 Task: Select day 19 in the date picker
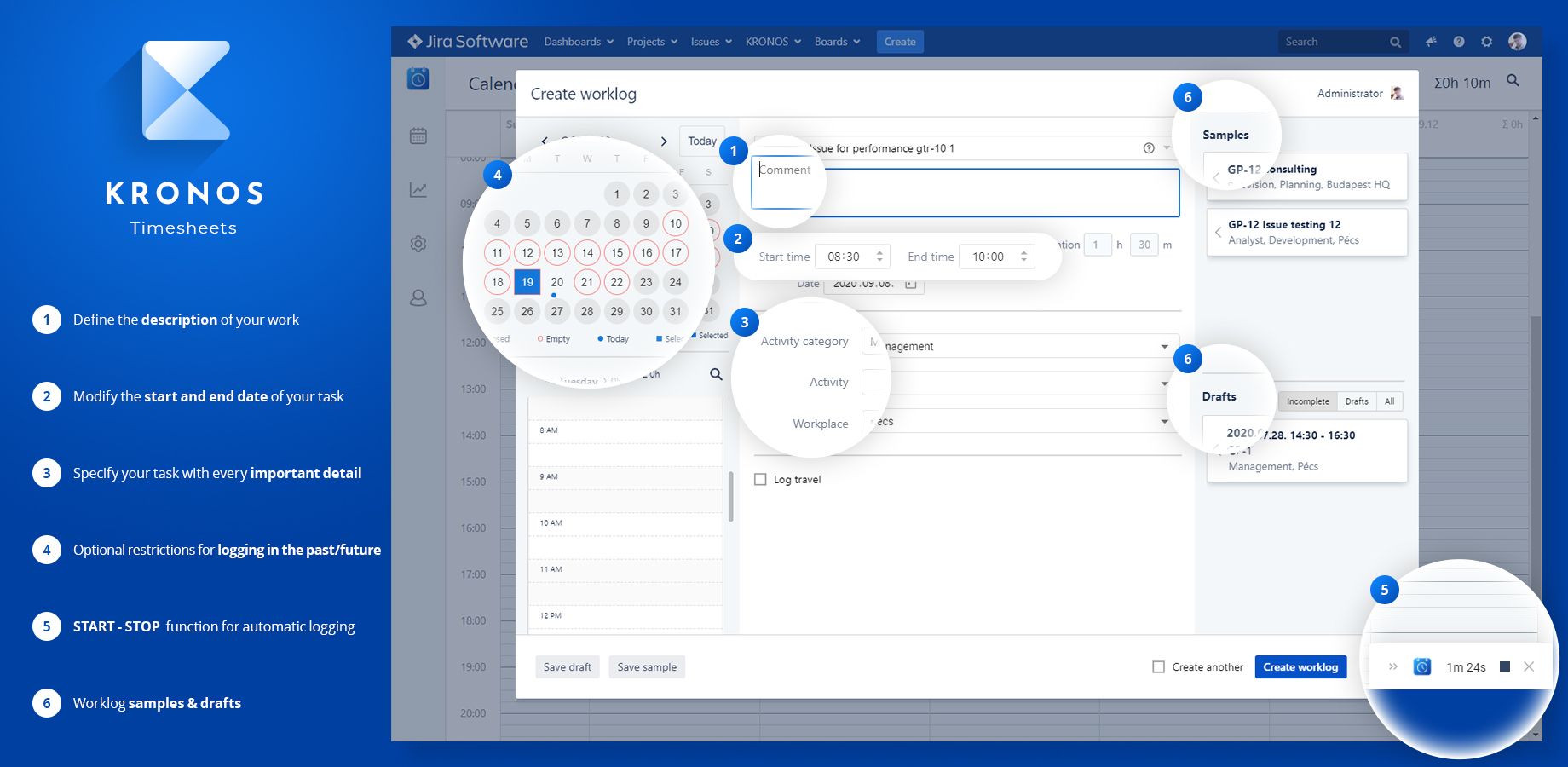[x=527, y=282]
